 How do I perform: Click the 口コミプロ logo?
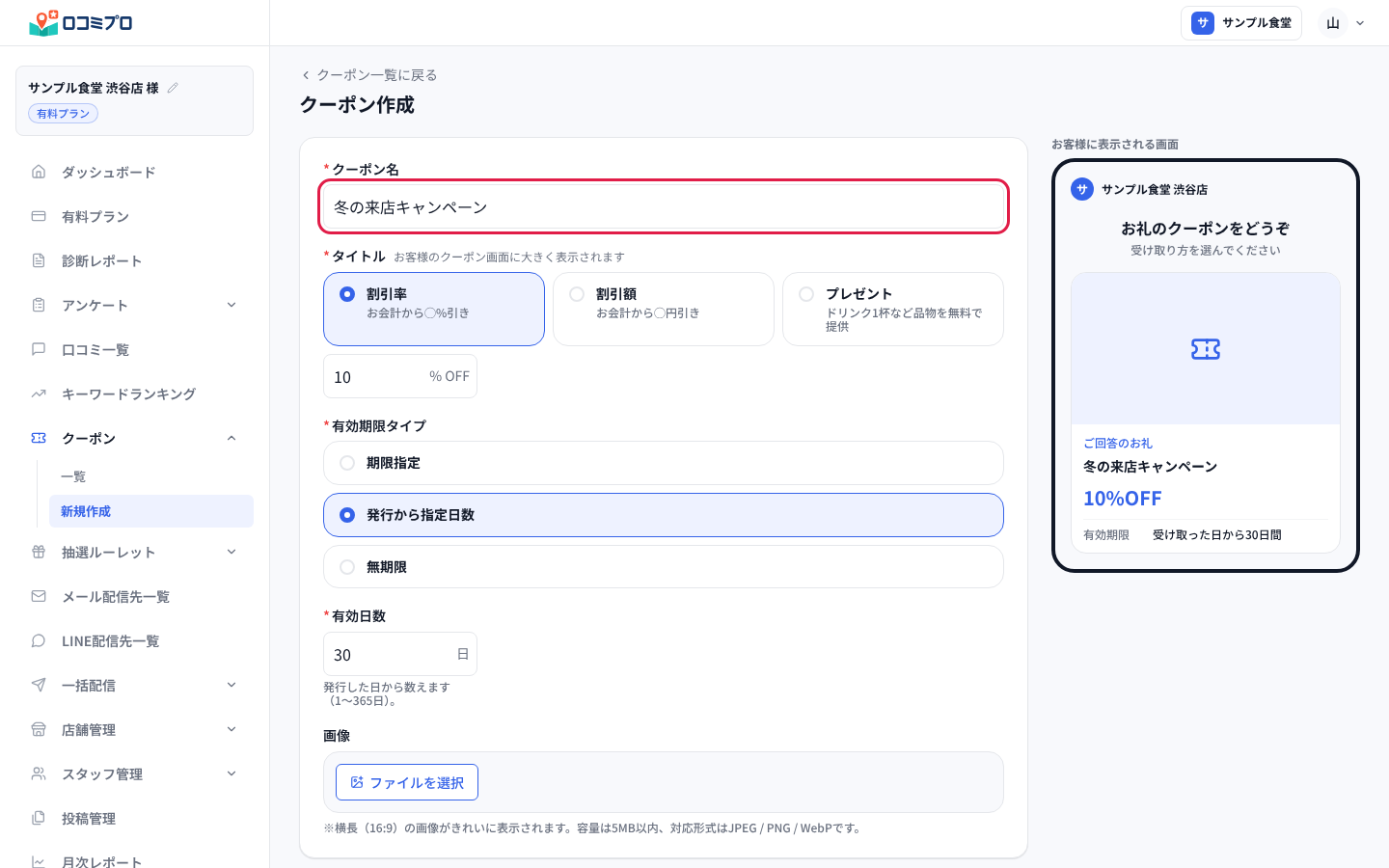pyautogui.click(x=81, y=22)
